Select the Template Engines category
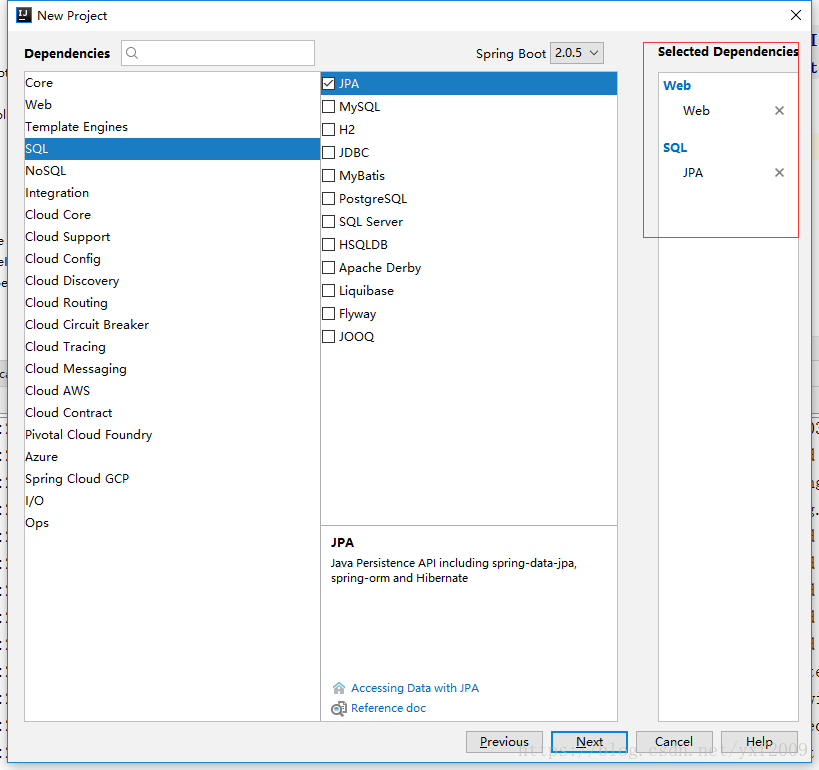Image resolution: width=819 pixels, height=770 pixels. pos(172,127)
